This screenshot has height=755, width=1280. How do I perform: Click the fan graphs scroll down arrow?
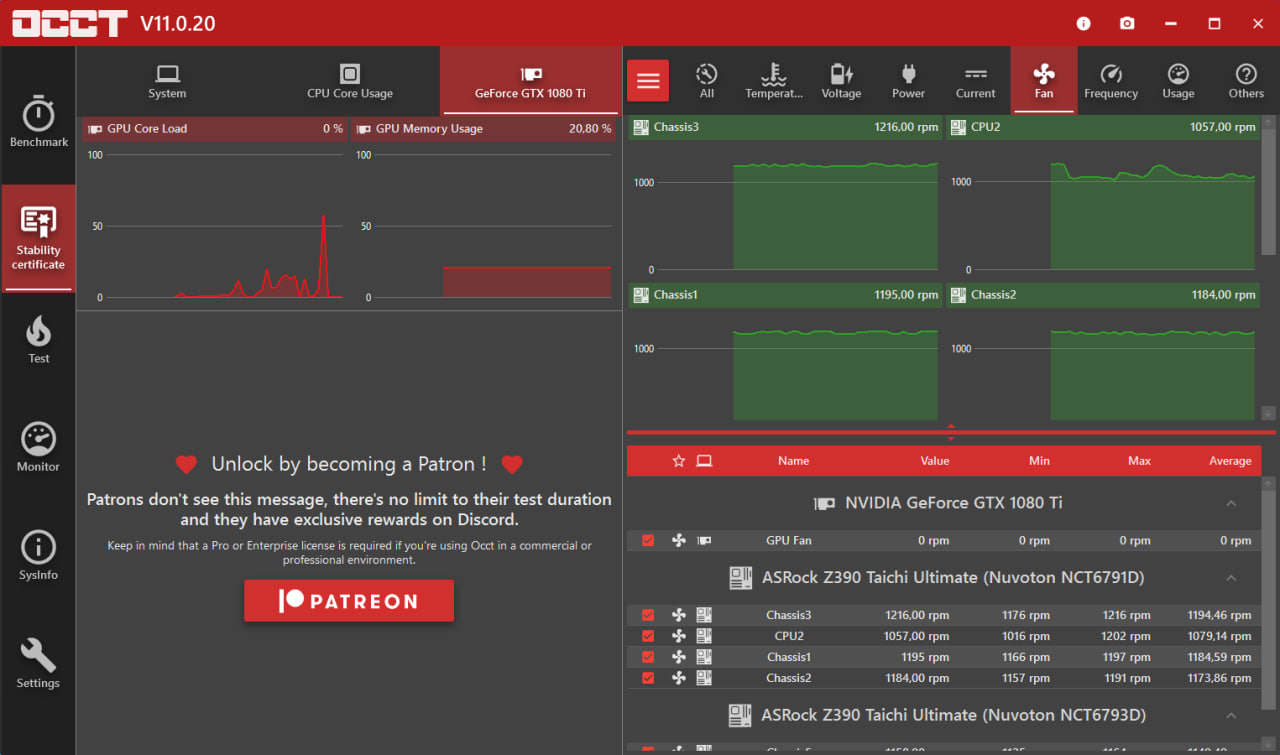tap(1268, 413)
